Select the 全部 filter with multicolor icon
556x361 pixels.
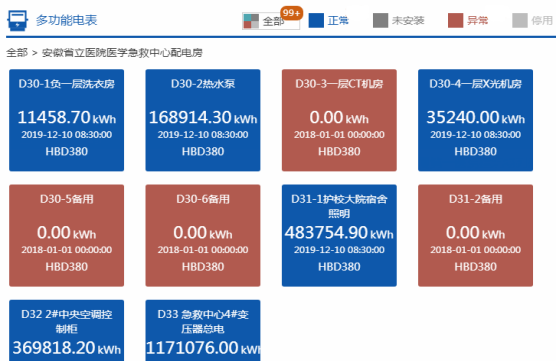click(271, 21)
